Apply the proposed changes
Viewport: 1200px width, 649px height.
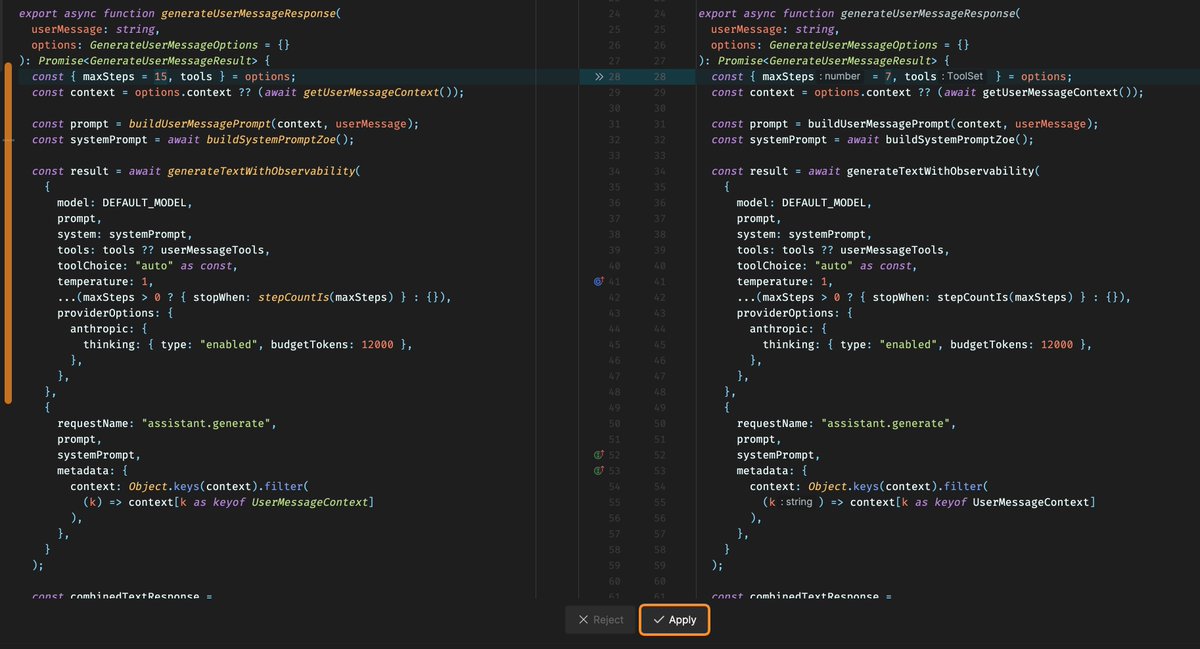(675, 620)
